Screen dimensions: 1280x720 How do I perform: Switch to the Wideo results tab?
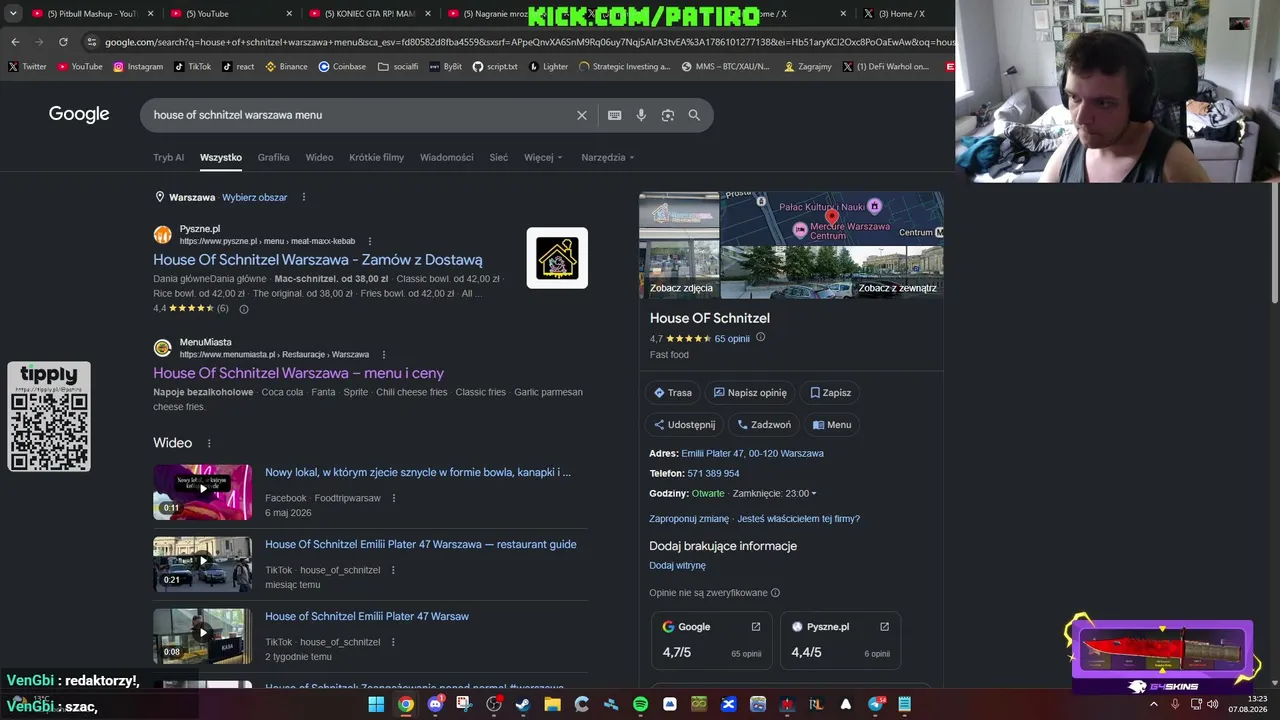click(x=319, y=157)
